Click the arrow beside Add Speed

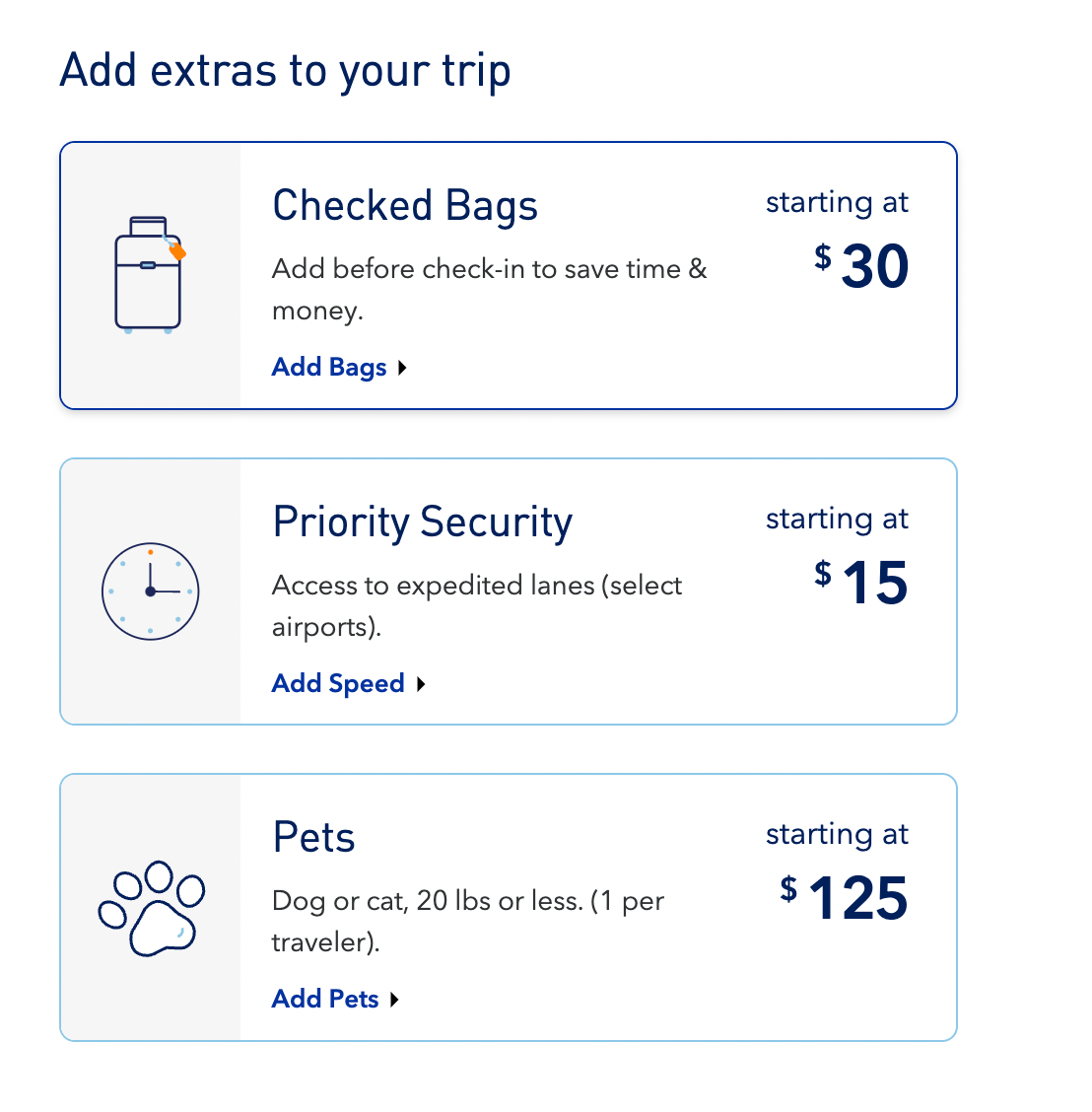click(421, 684)
